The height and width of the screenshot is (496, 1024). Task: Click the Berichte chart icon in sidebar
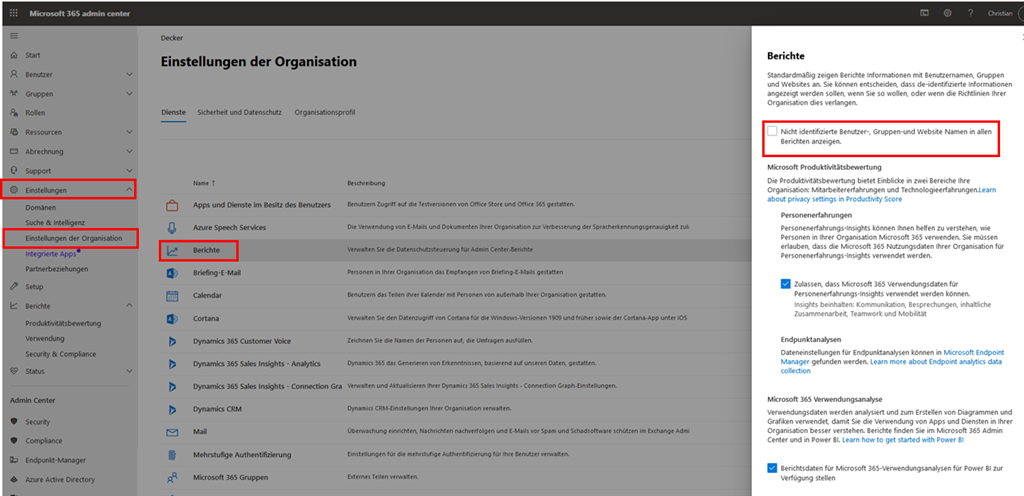[x=14, y=305]
